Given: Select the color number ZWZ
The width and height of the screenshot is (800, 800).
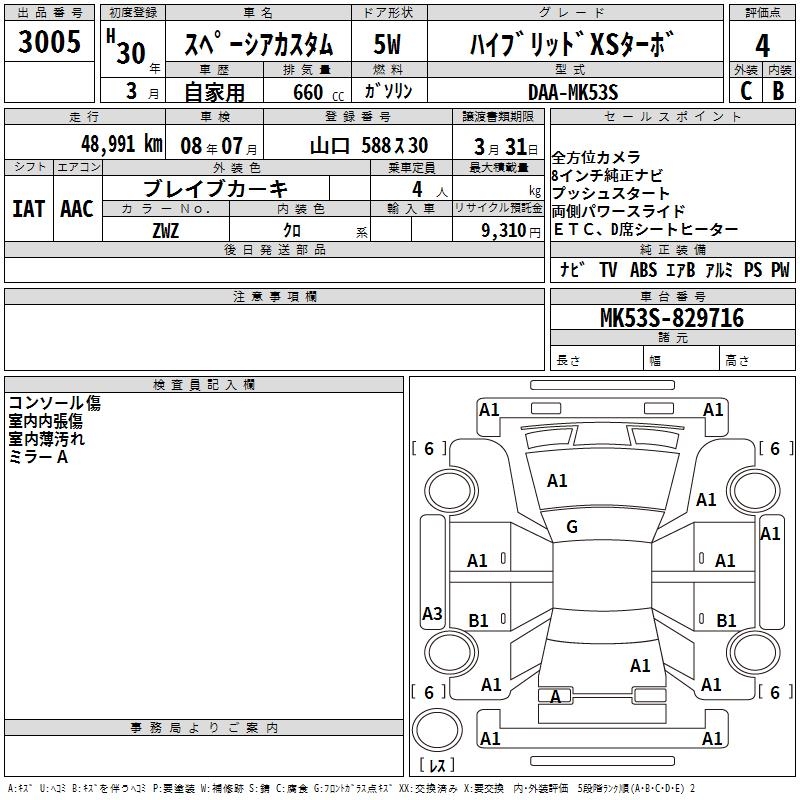Looking at the screenshot, I should pos(165,231).
